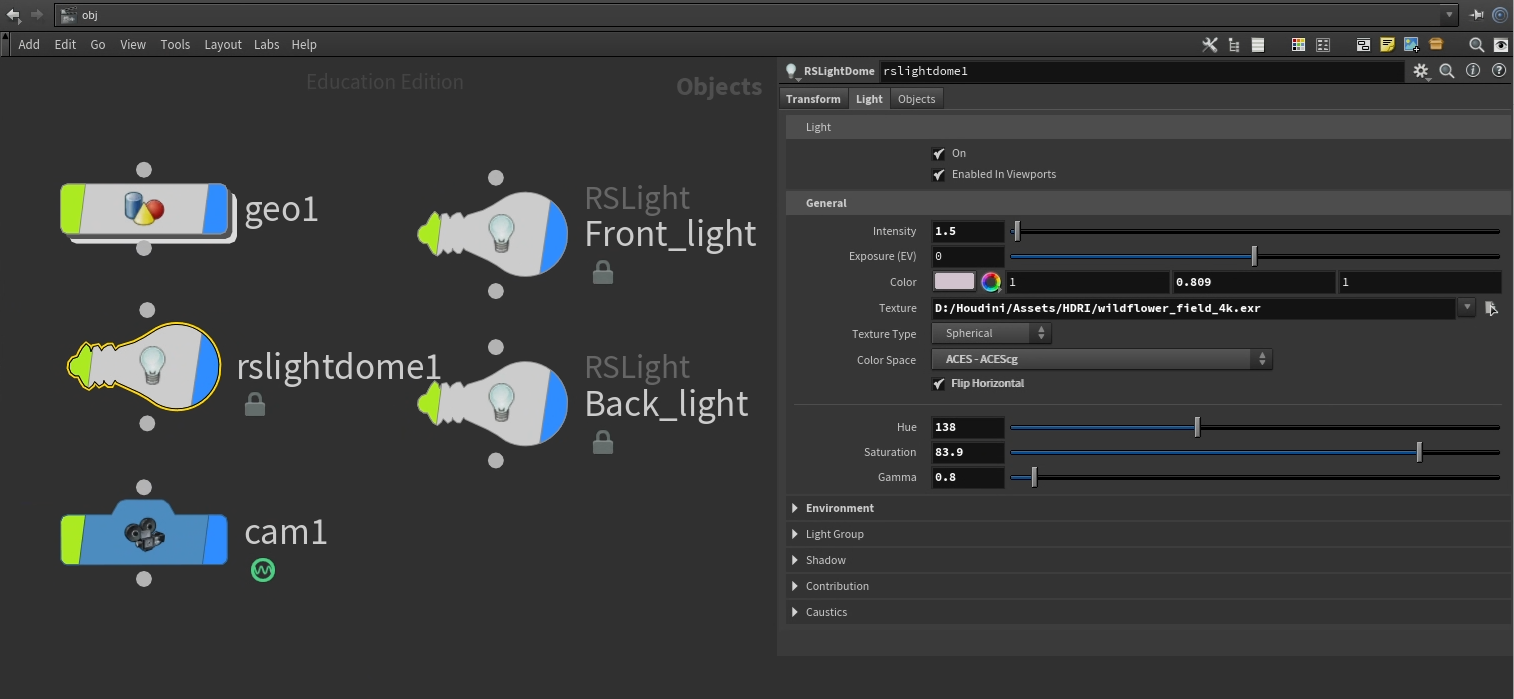1514x699 pixels.
Task: Add a sticky note to the network
Action: pos(1387,45)
